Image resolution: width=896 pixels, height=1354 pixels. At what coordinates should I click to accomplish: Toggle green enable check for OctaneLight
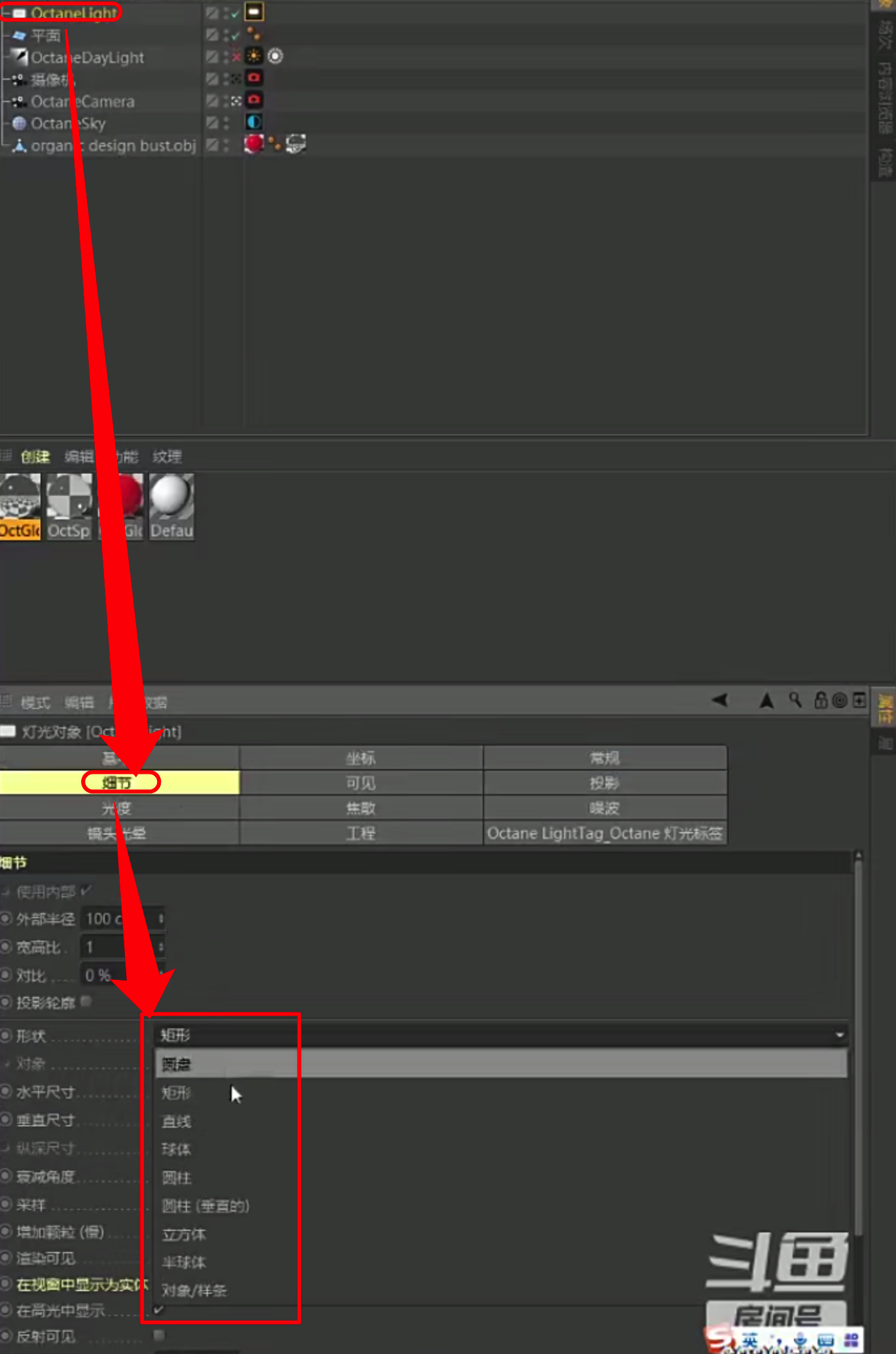pyautogui.click(x=235, y=13)
